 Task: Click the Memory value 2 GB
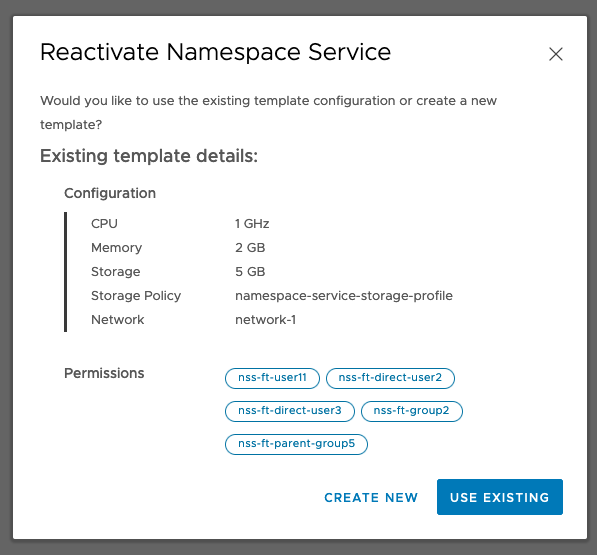[x=250, y=248]
